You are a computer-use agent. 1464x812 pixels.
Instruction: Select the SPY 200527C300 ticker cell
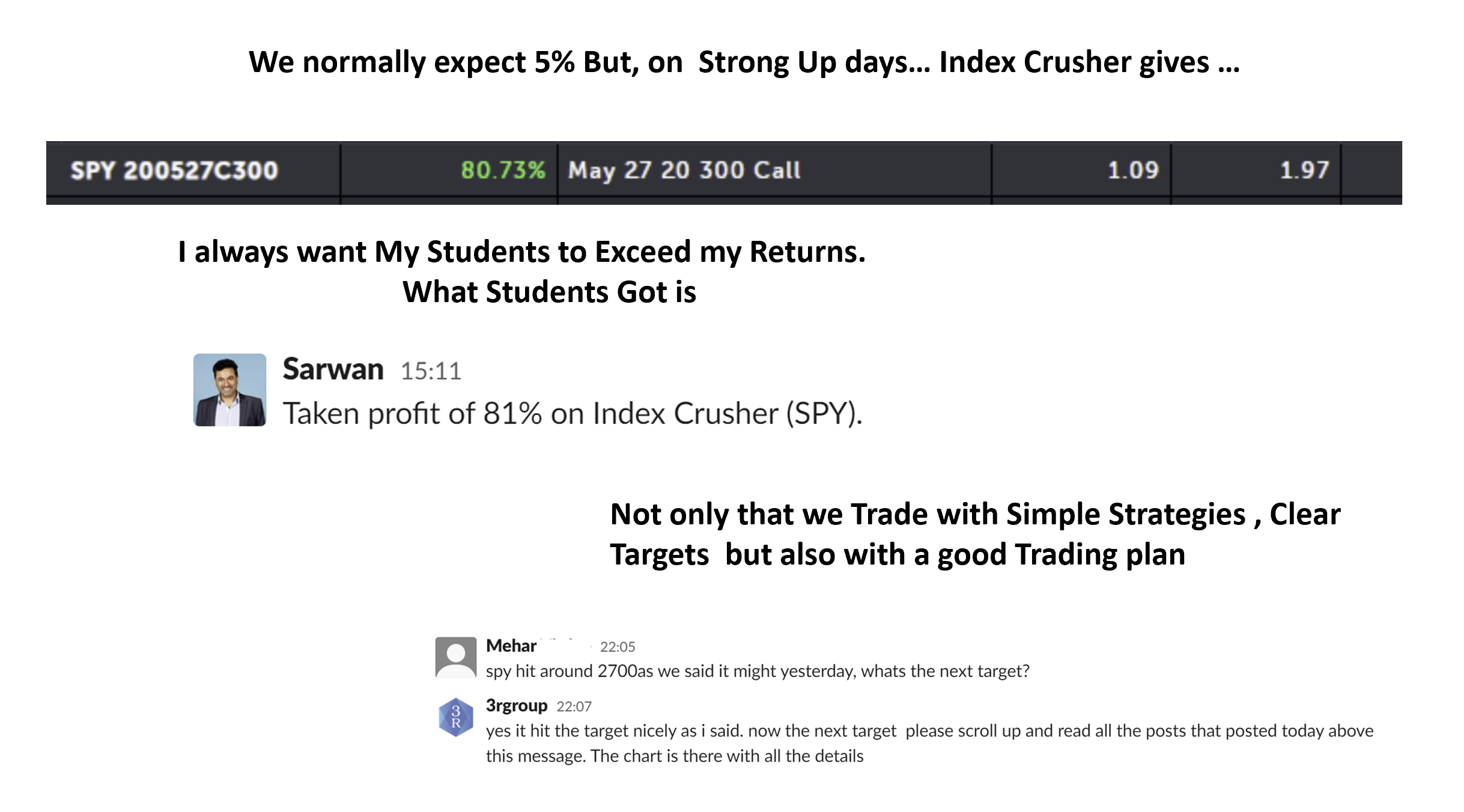[x=193, y=170]
